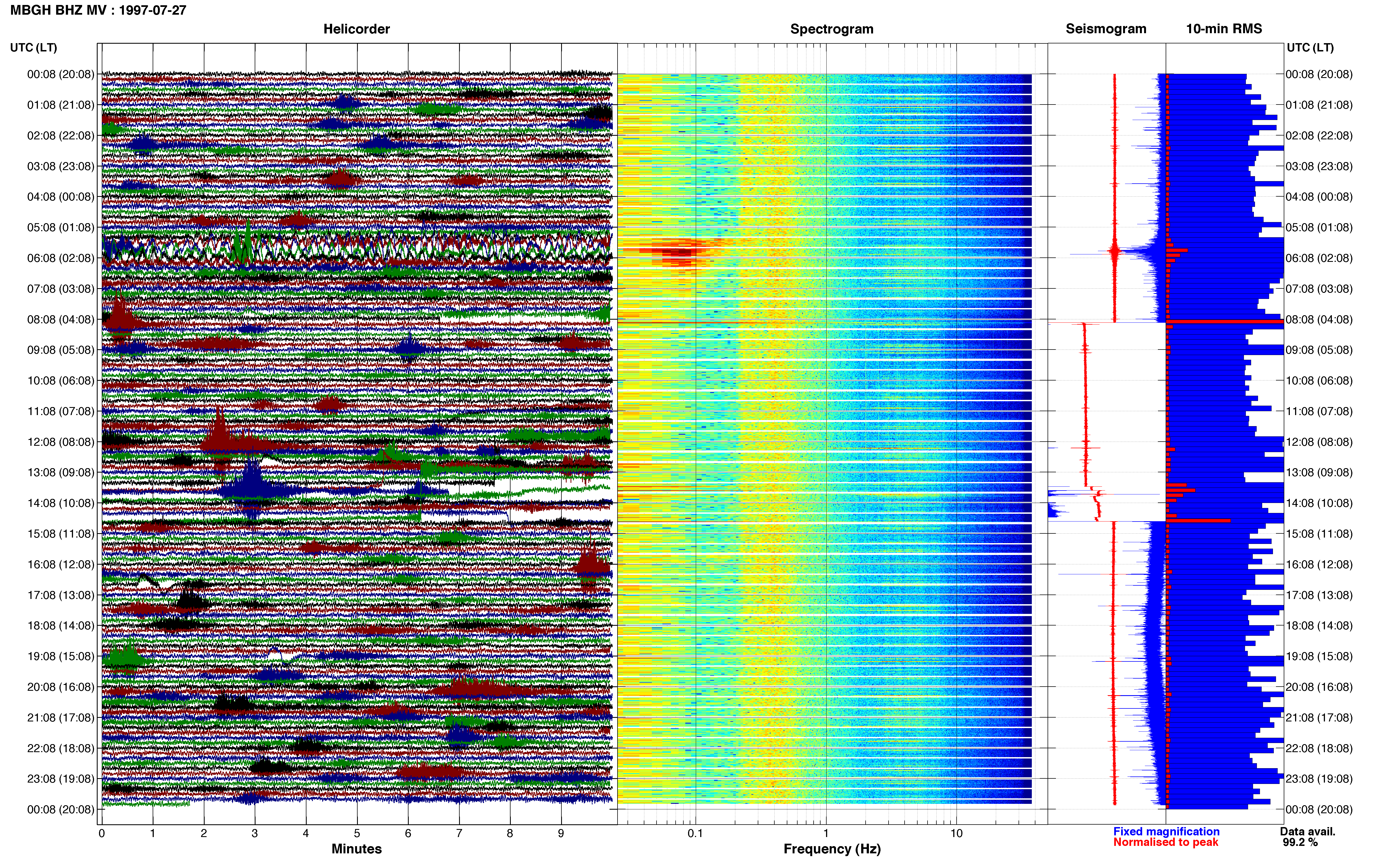Click the left time label '13:08 (09:08)'

(60, 473)
